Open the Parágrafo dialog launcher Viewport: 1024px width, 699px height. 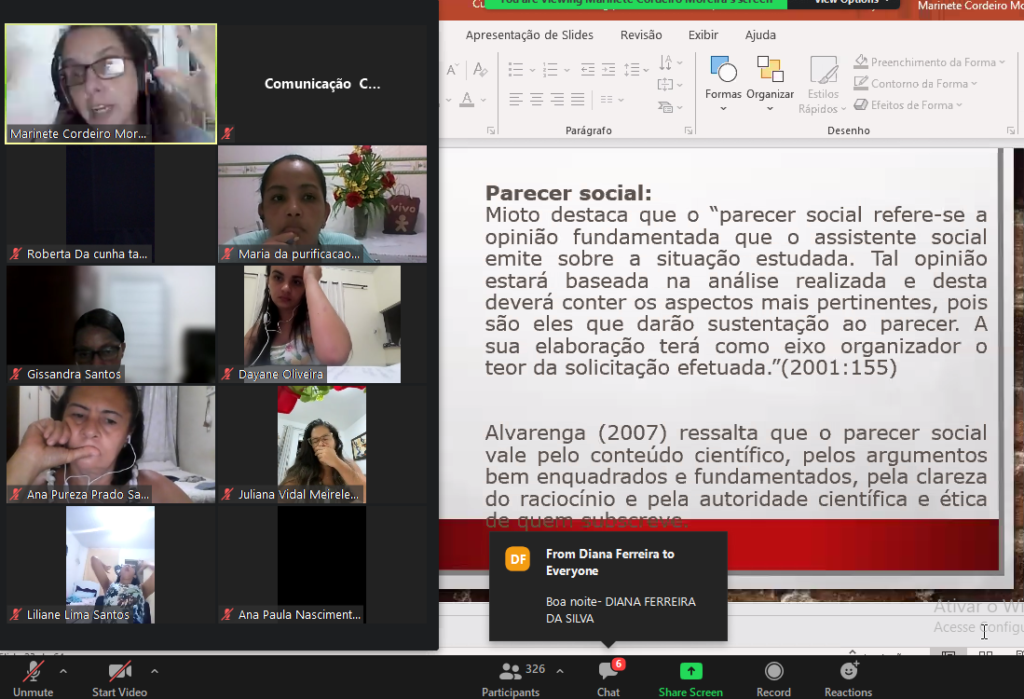pos(688,131)
